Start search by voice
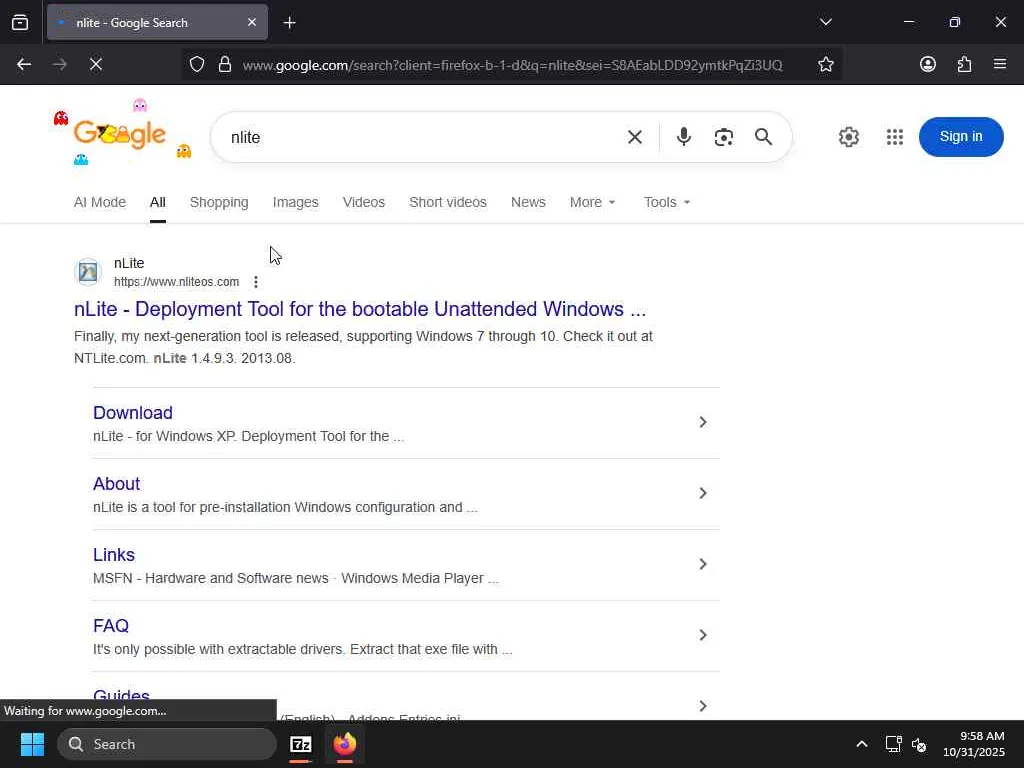Screen dimensions: 1024x768 684,137
